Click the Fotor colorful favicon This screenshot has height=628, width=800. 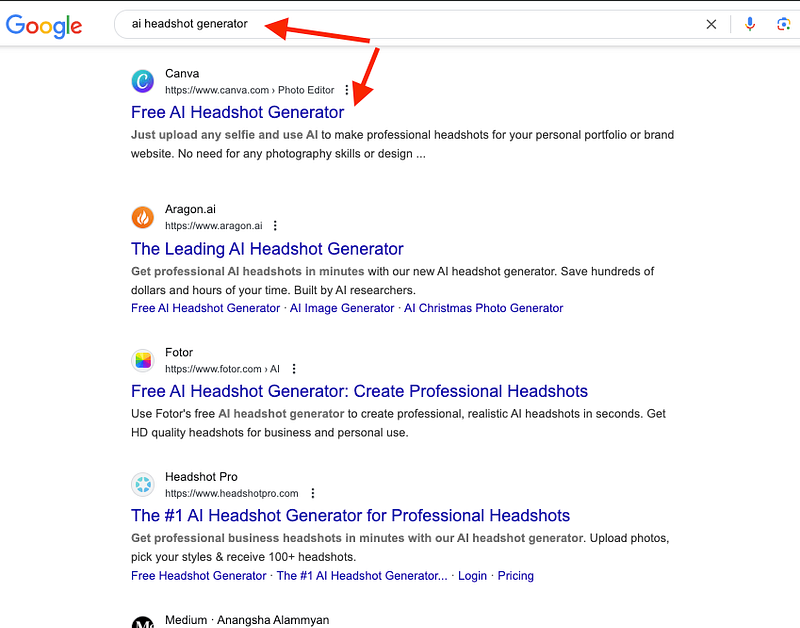click(143, 360)
